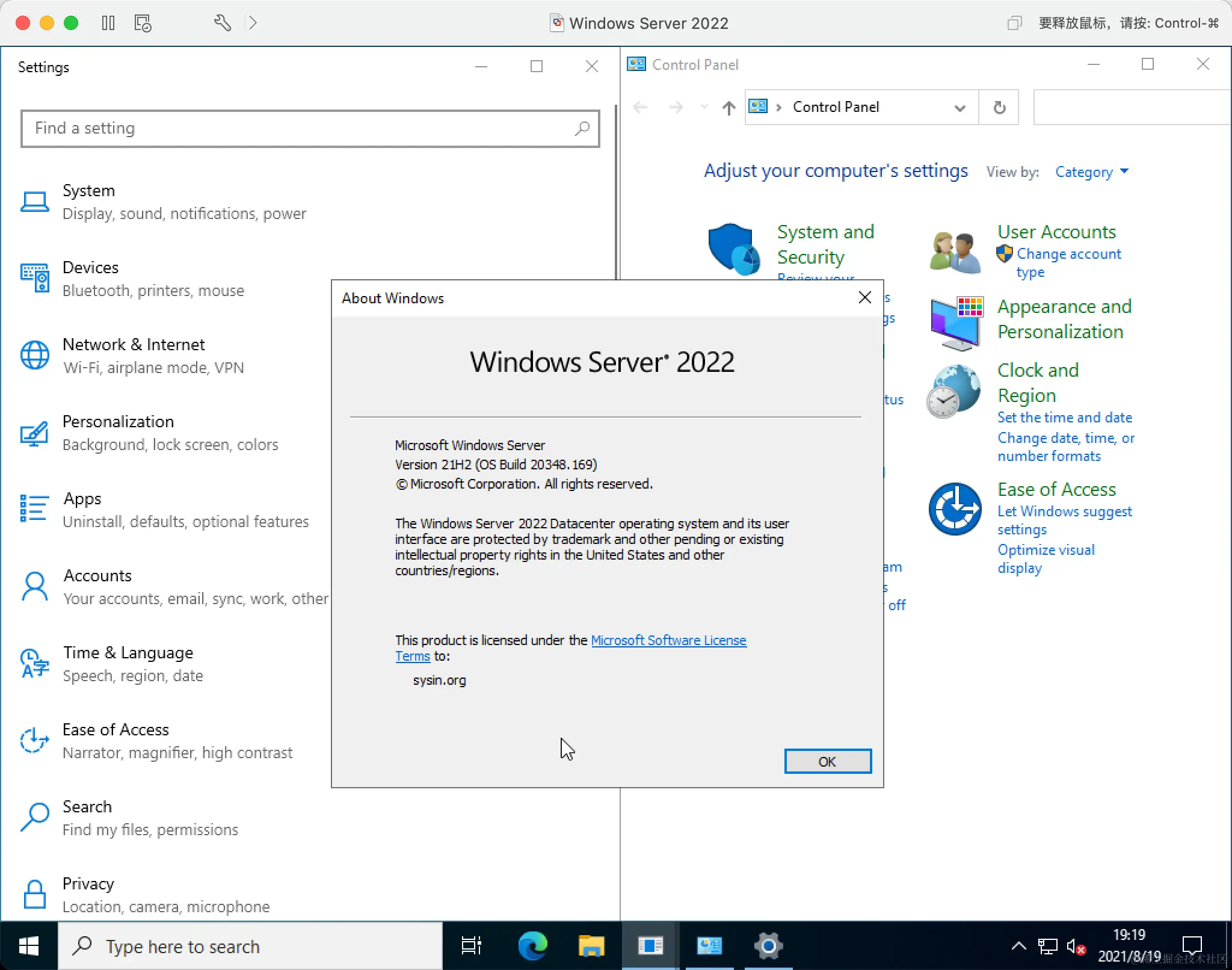
Task: Click the refresh icon in Control Panel address bar
Action: click(x=999, y=107)
